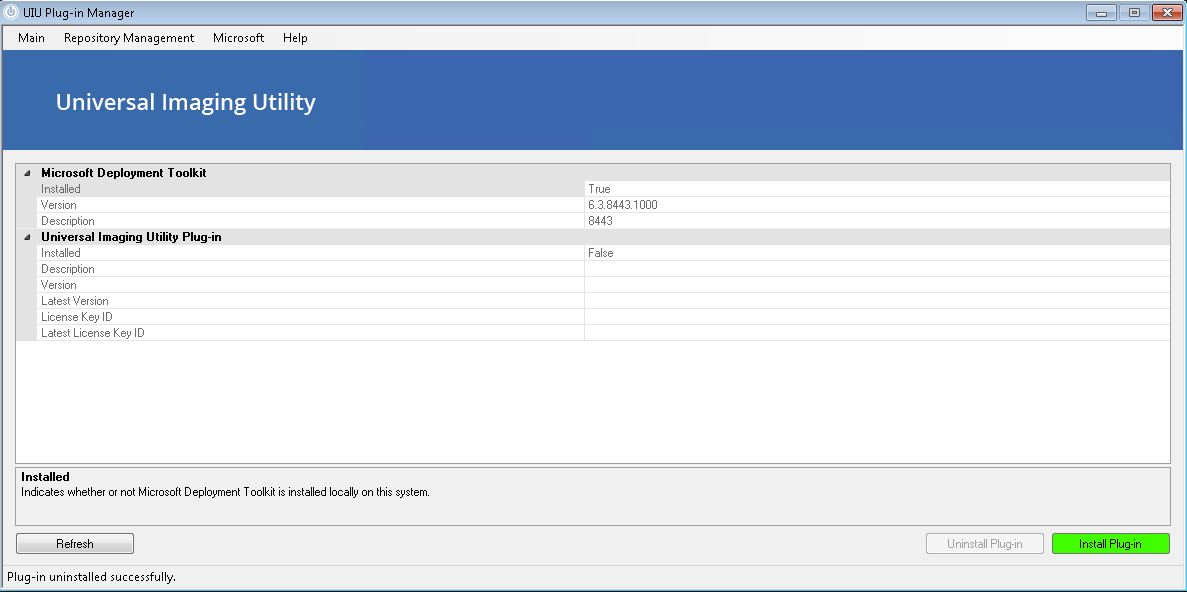This screenshot has width=1187, height=592.
Task: Click the Microsoft Deployment Toolkit header text
Action: 123,173
